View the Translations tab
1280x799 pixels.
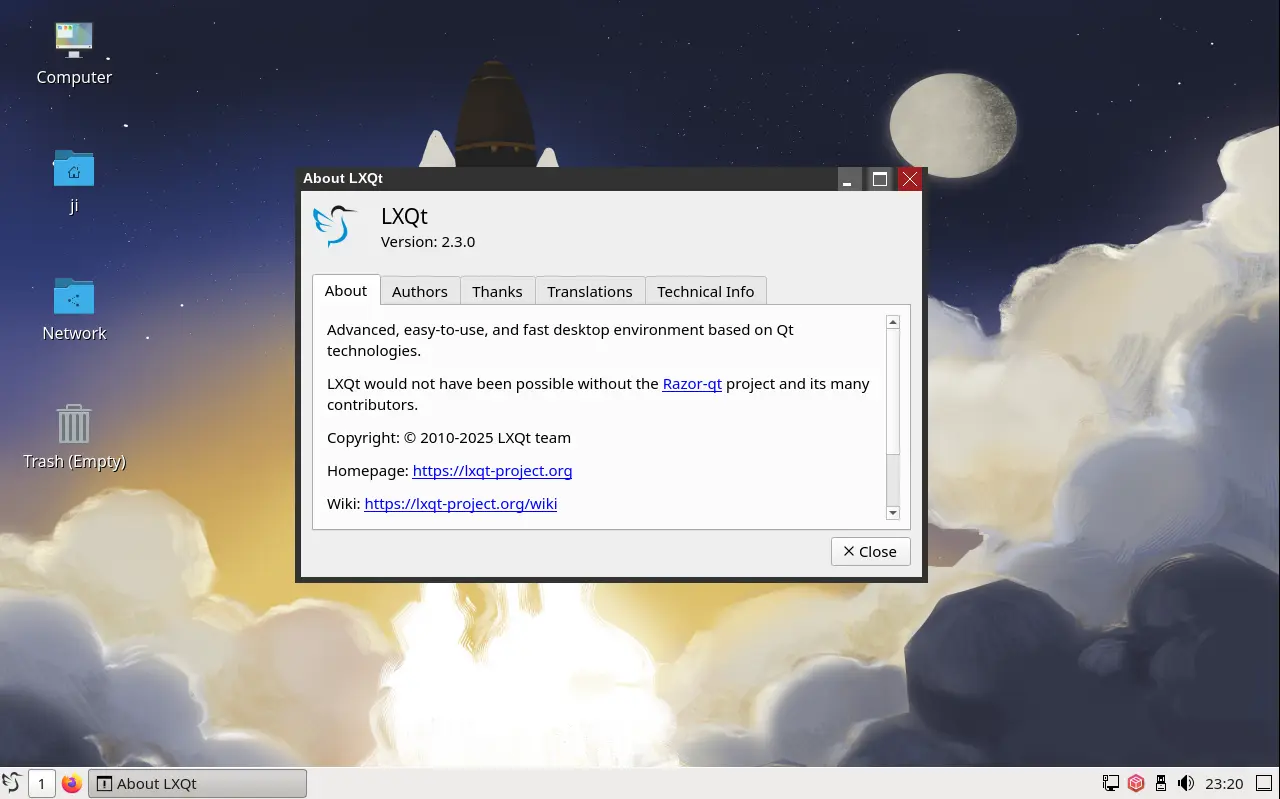click(x=590, y=291)
